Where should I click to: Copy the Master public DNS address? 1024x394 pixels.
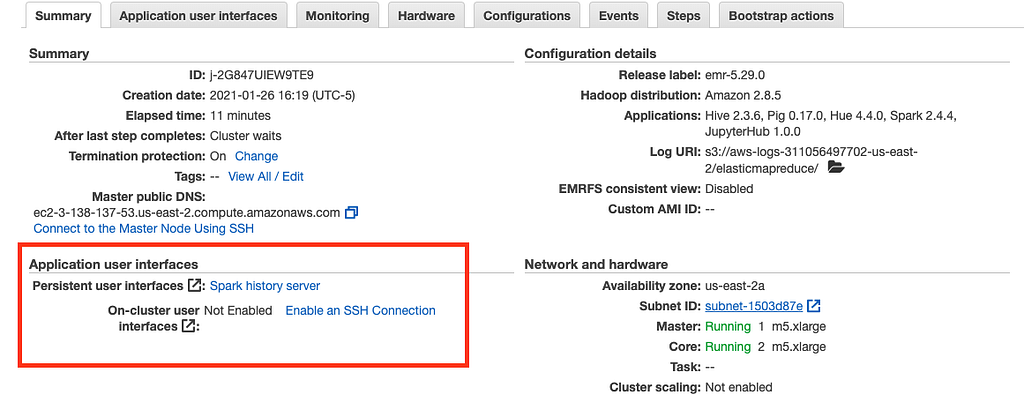coord(351,212)
